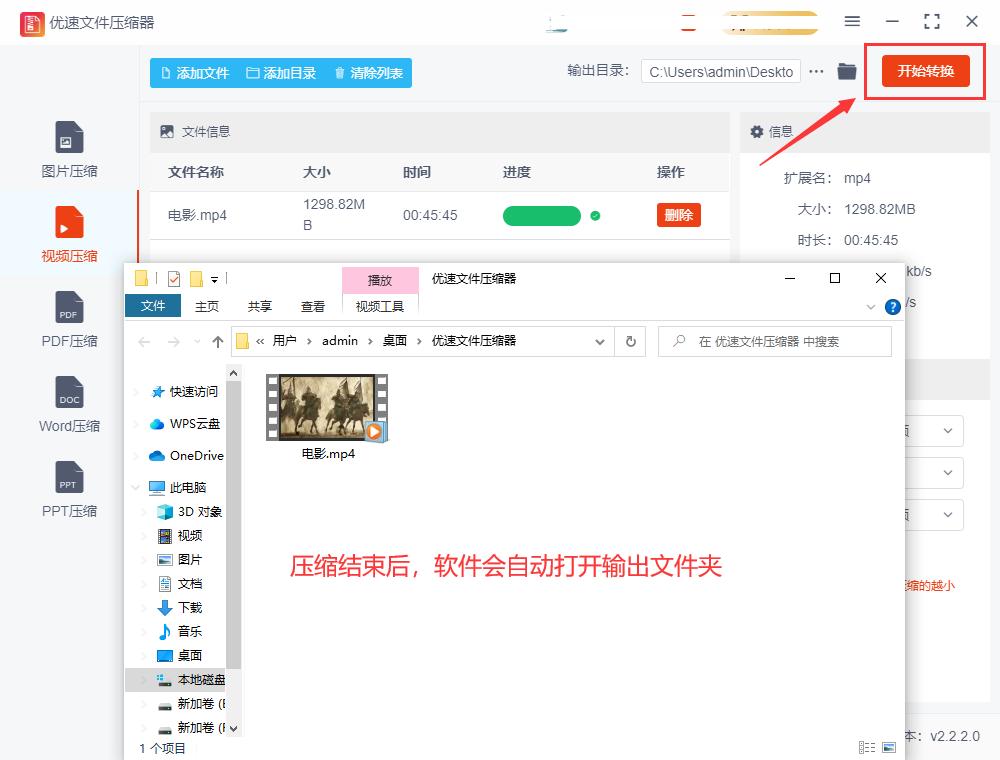The width and height of the screenshot is (1000, 760).
Task: Click the progress bar of 电影.mp4
Action: (x=542, y=215)
